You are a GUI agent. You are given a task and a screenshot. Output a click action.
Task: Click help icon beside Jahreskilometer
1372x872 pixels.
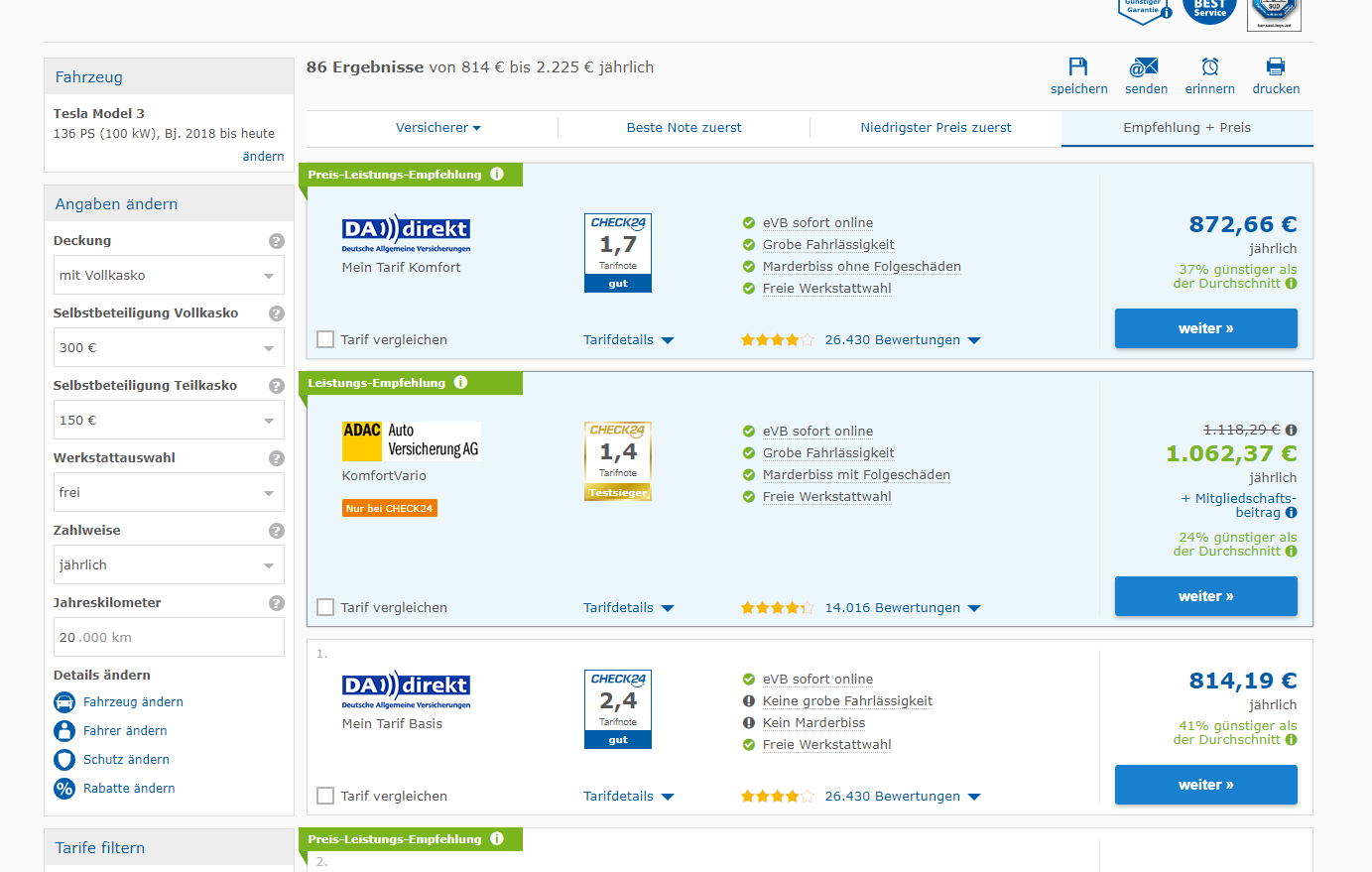coord(277,603)
